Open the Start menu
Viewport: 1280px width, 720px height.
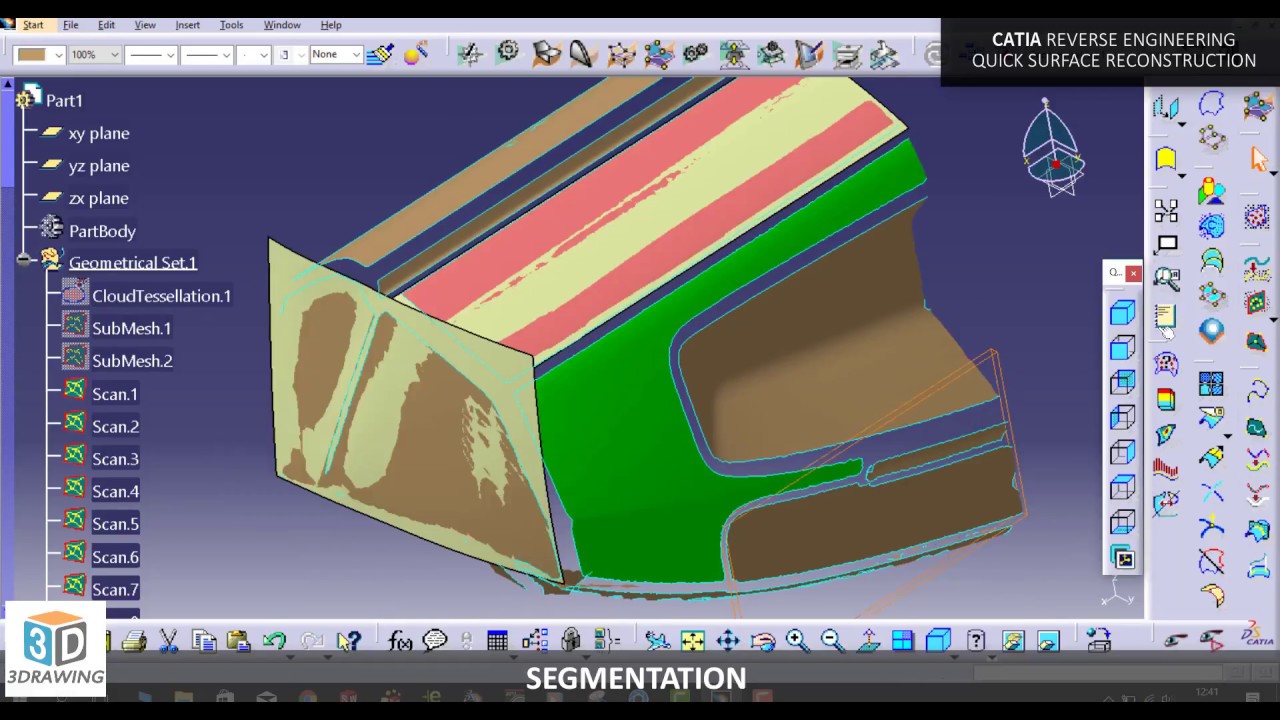click(33, 25)
